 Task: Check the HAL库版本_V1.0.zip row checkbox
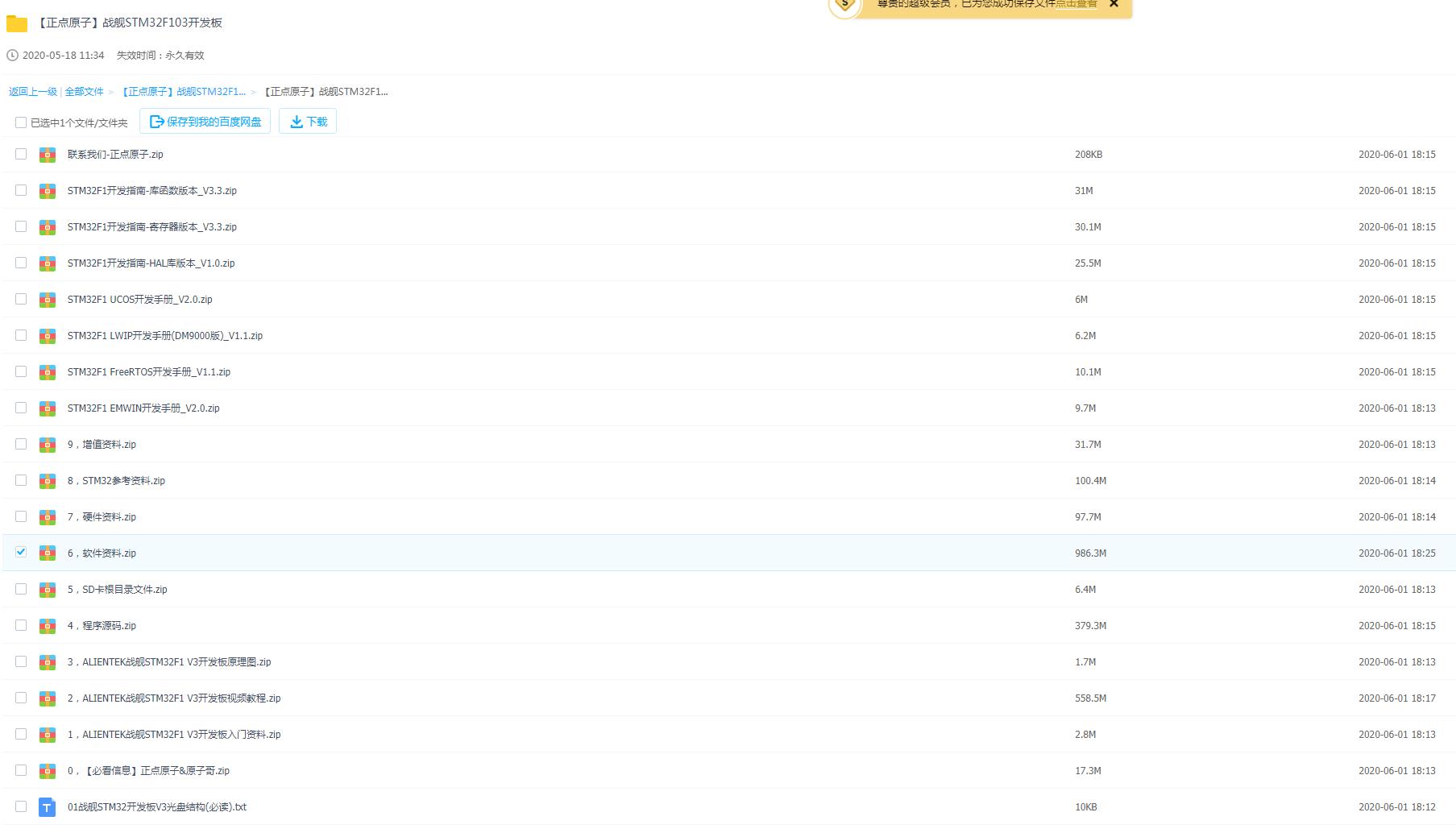[x=21, y=263]
